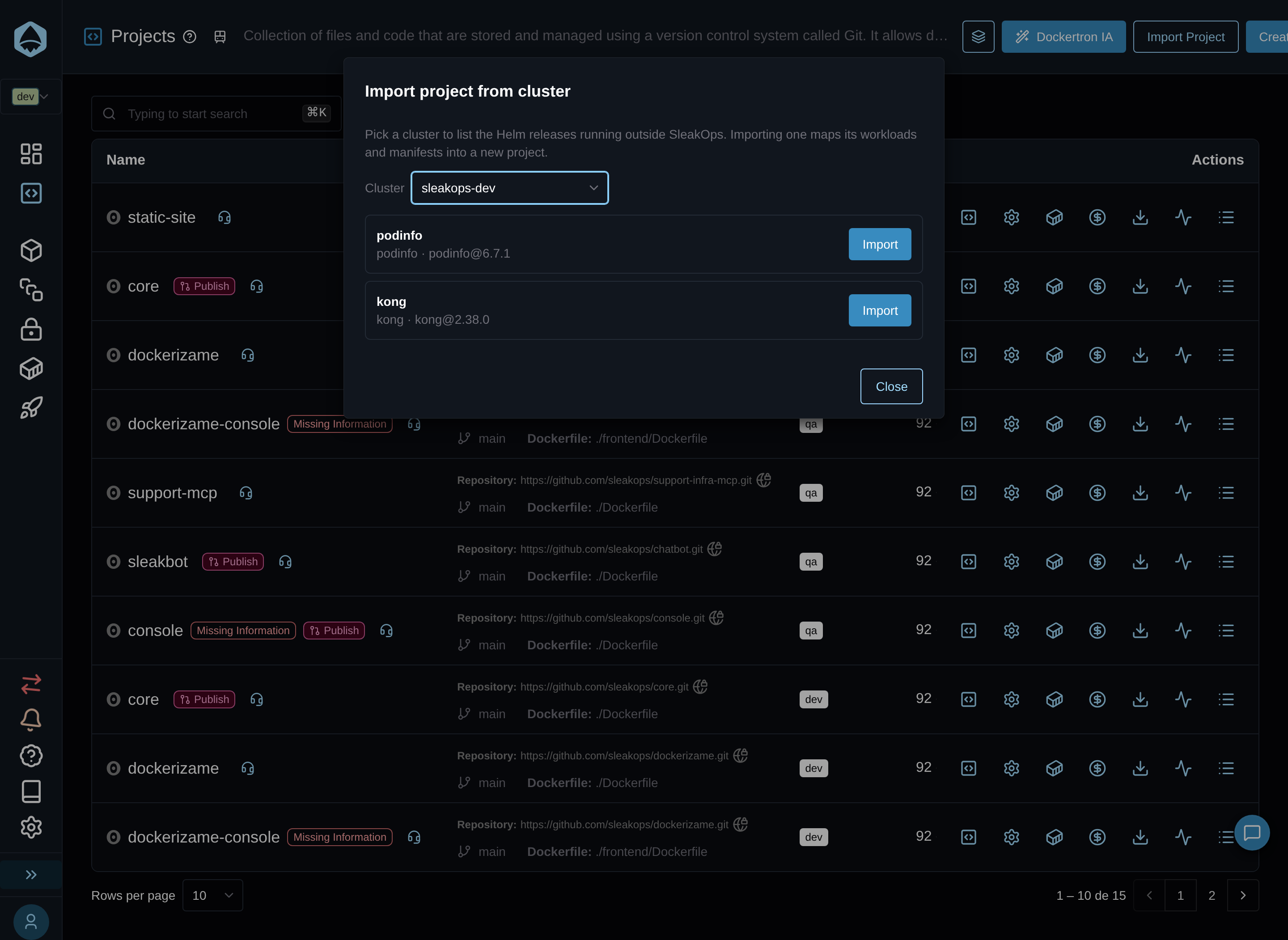Open the help question mark icon in sidebar
The height and width of the screenshot is (940, 1288).
click(31, 756)
